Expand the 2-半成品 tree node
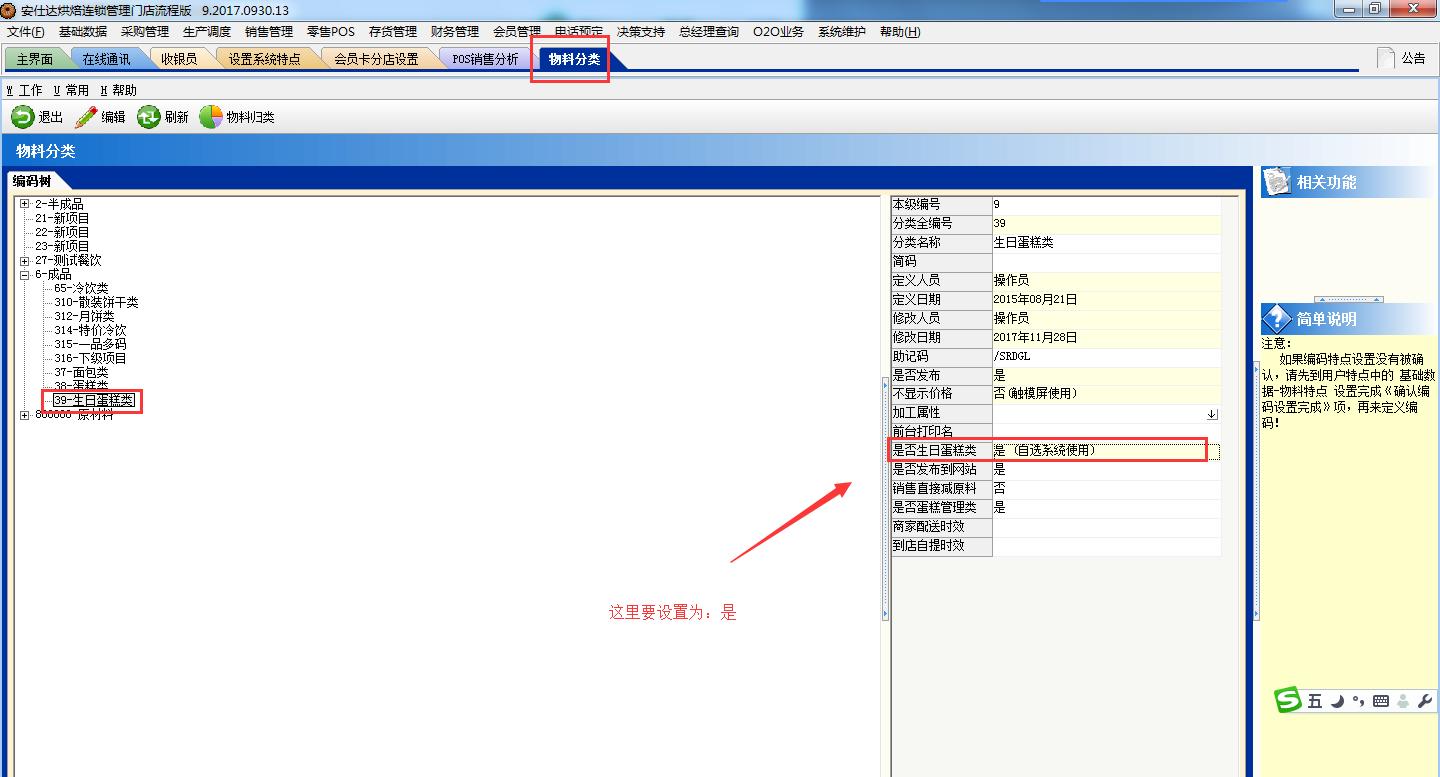 (25, 204)
